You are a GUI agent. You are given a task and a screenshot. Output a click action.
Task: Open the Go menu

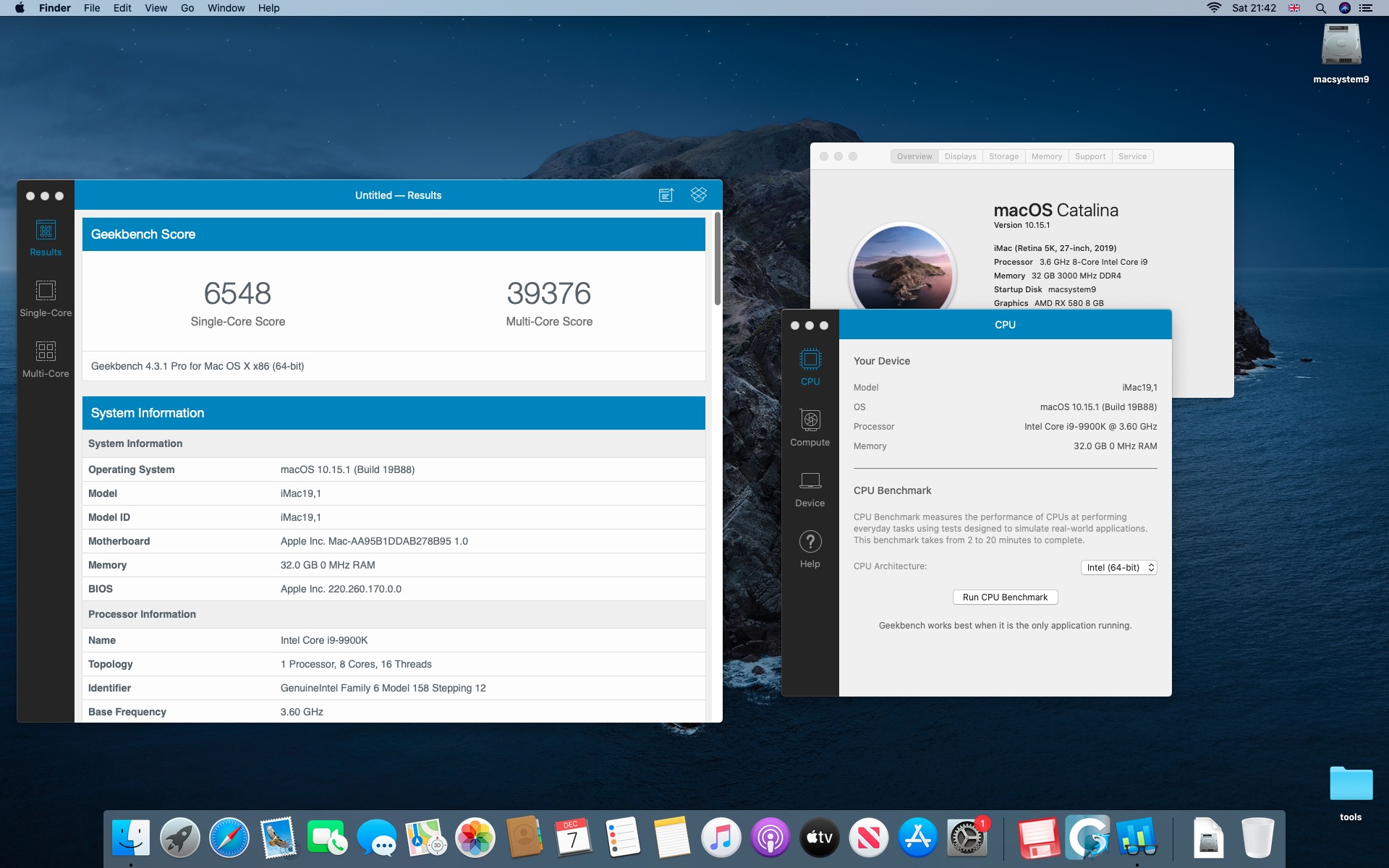[187, 8]
